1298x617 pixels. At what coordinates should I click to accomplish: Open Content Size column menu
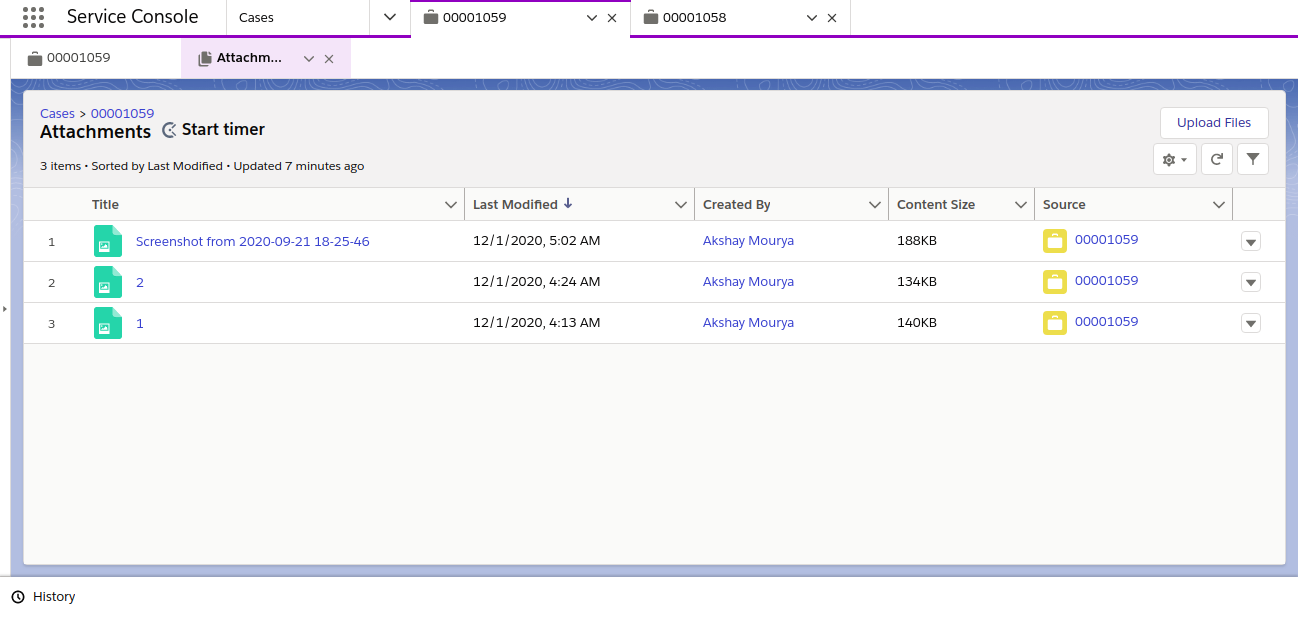[1020, 205]
